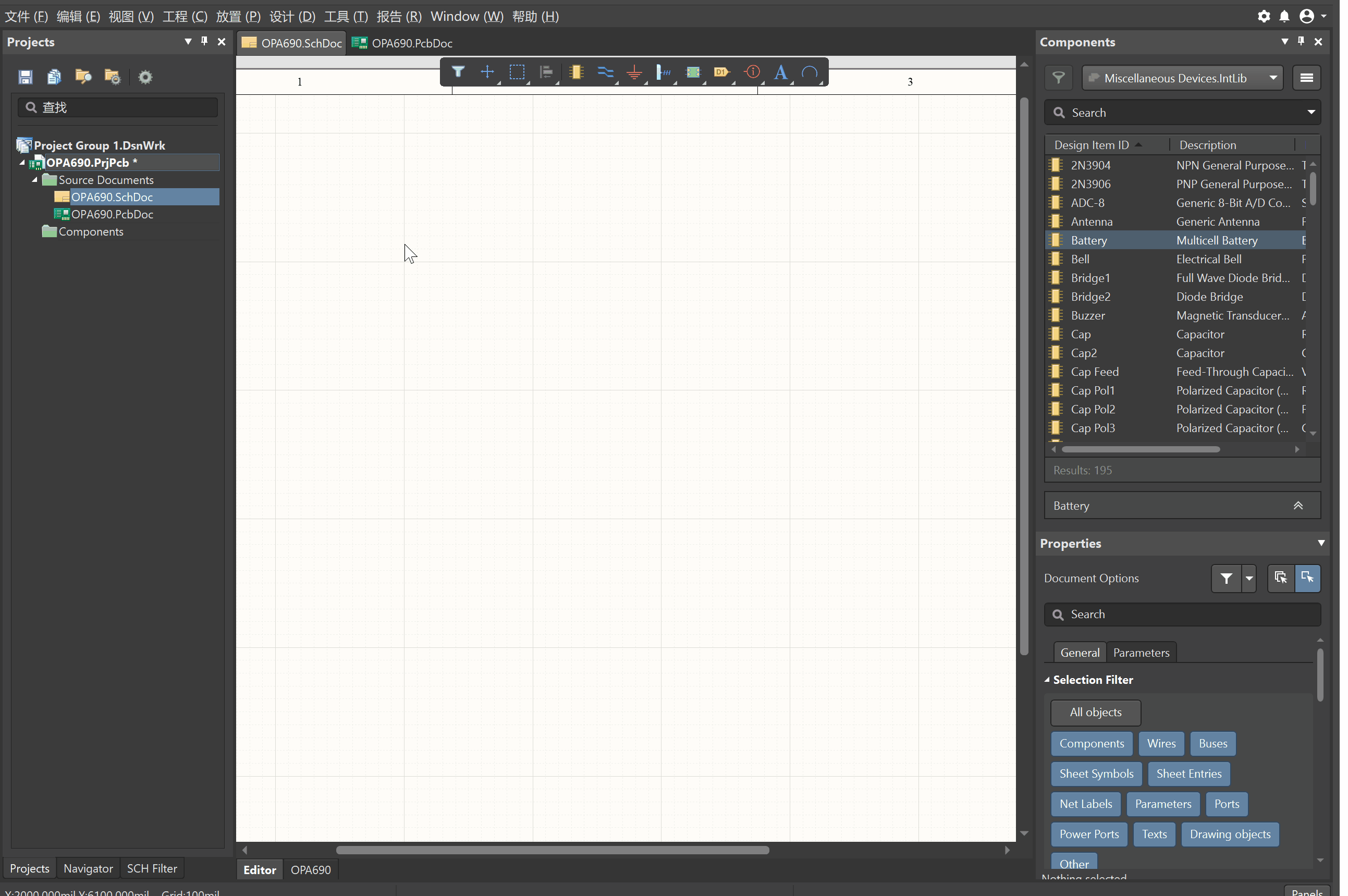This screenshot has width=1348, height=896.
Task: Click the Arc drawing tool
Action: (x=809, y=72)
